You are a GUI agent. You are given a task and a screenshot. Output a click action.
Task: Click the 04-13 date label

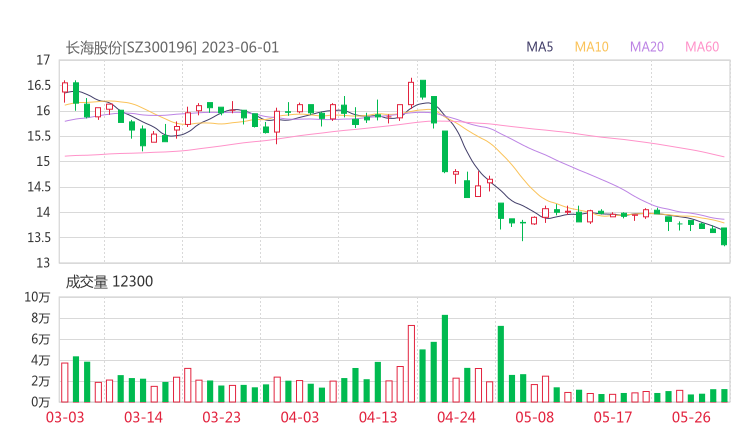(378, 417)
